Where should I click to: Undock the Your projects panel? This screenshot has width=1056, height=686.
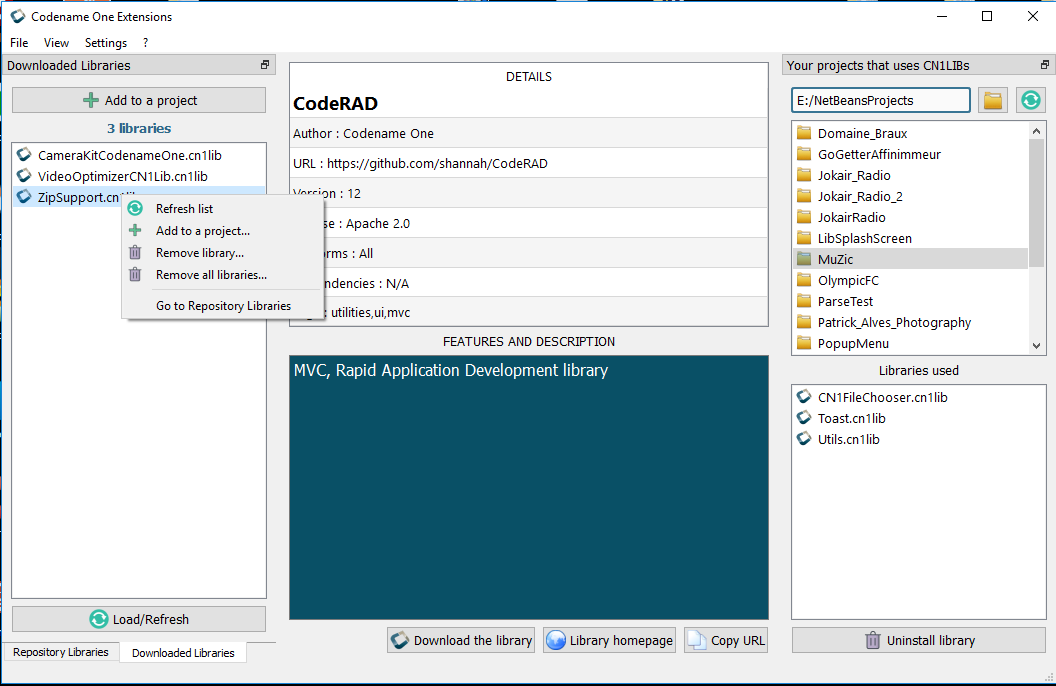click(1045, 65)
